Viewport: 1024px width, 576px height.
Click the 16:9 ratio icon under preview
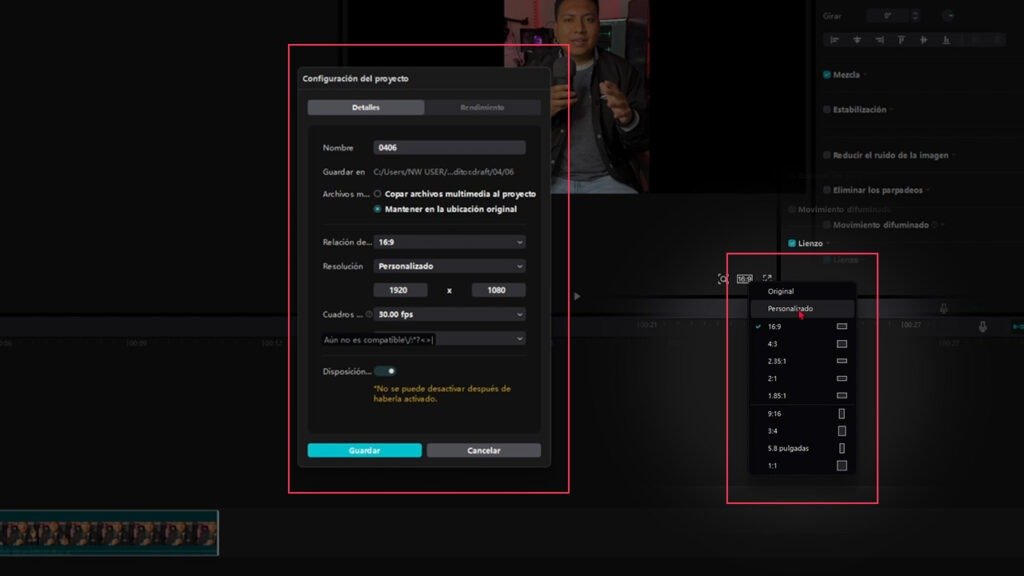[x=744, y=279]
